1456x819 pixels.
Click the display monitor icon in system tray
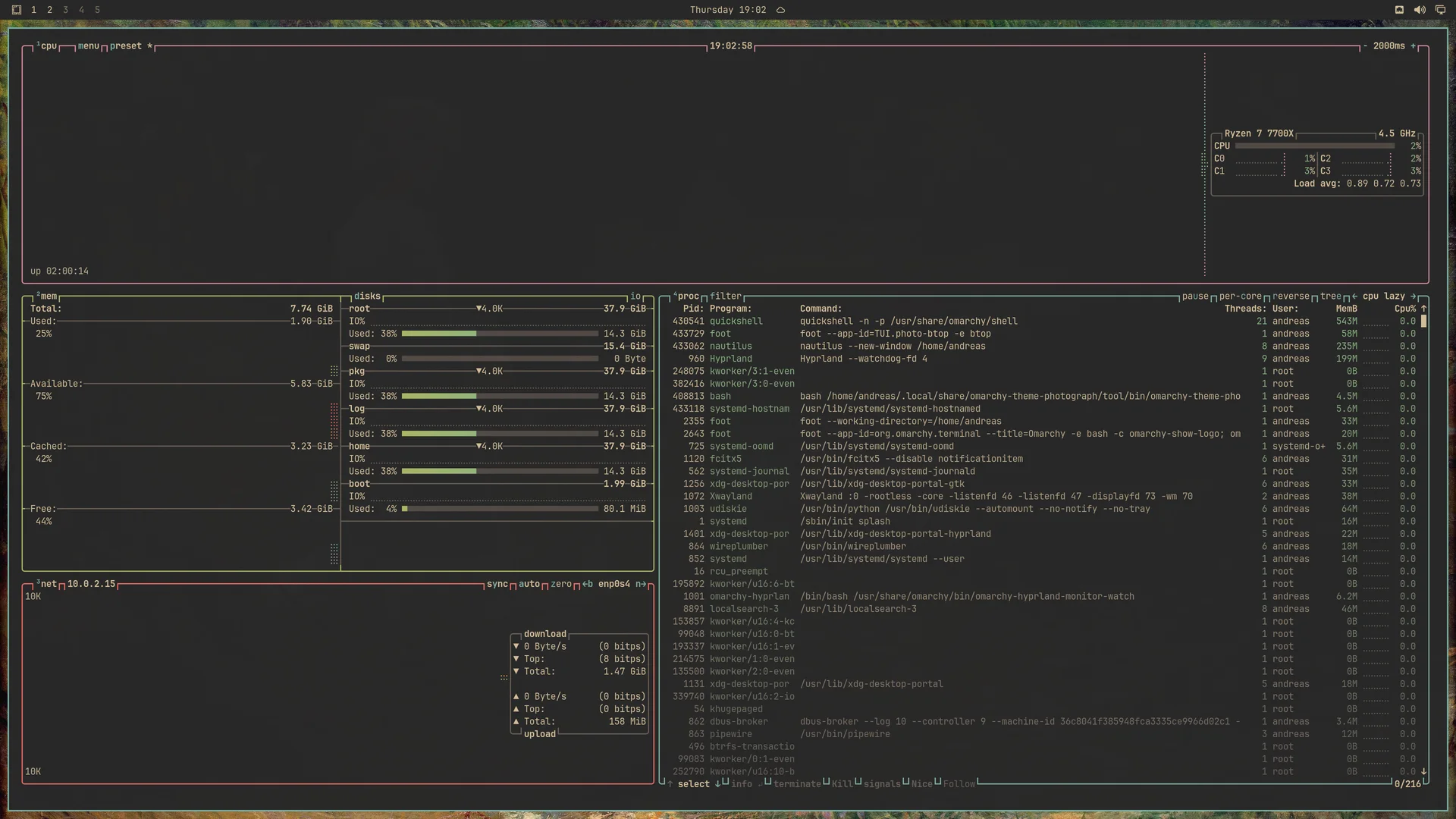[1440, 10]
